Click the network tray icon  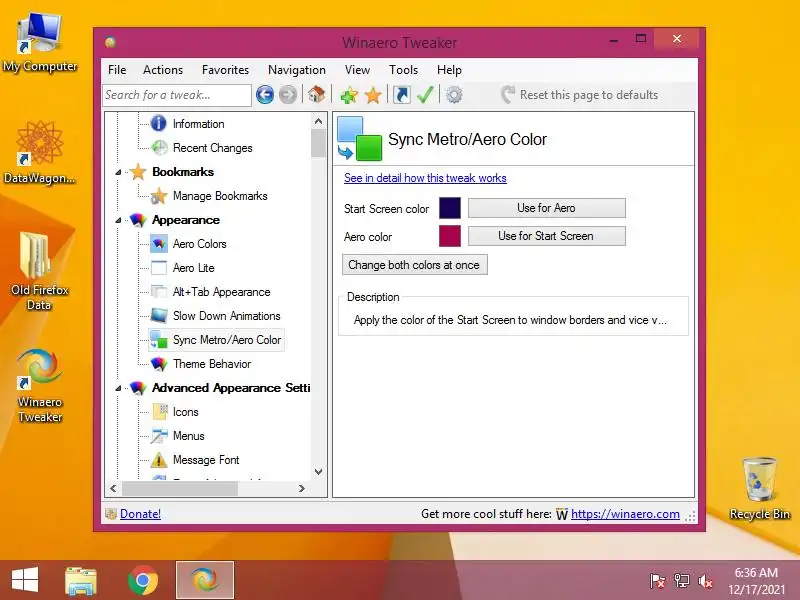click(x=682, y=581)
